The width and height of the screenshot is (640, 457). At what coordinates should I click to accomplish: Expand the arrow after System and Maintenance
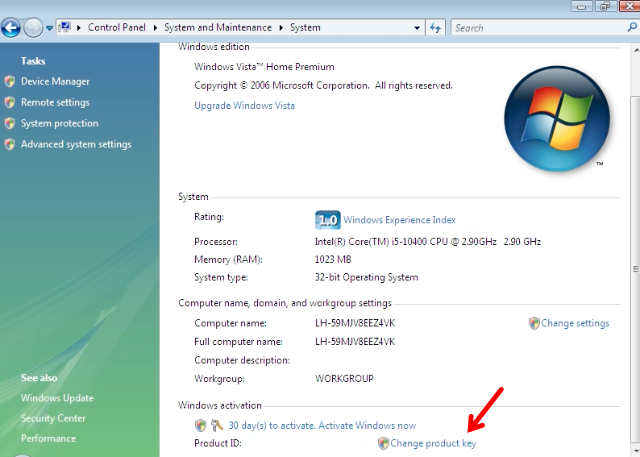coord(281,28)
